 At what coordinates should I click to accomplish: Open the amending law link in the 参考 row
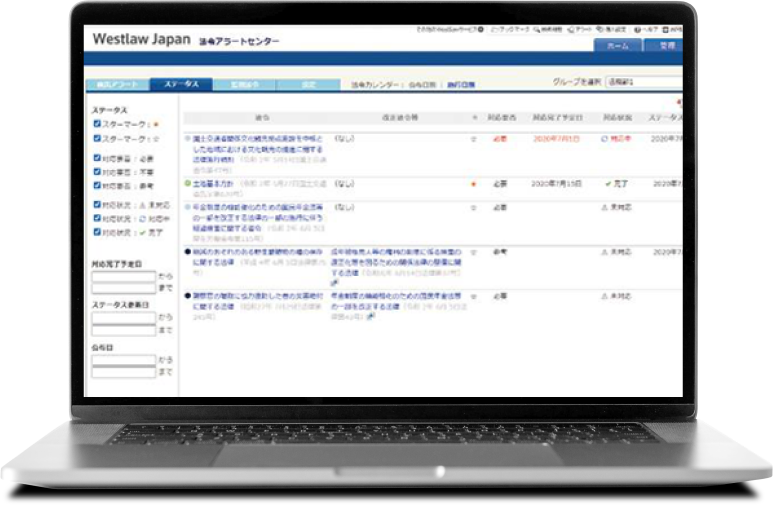click(x=396, y=262)
